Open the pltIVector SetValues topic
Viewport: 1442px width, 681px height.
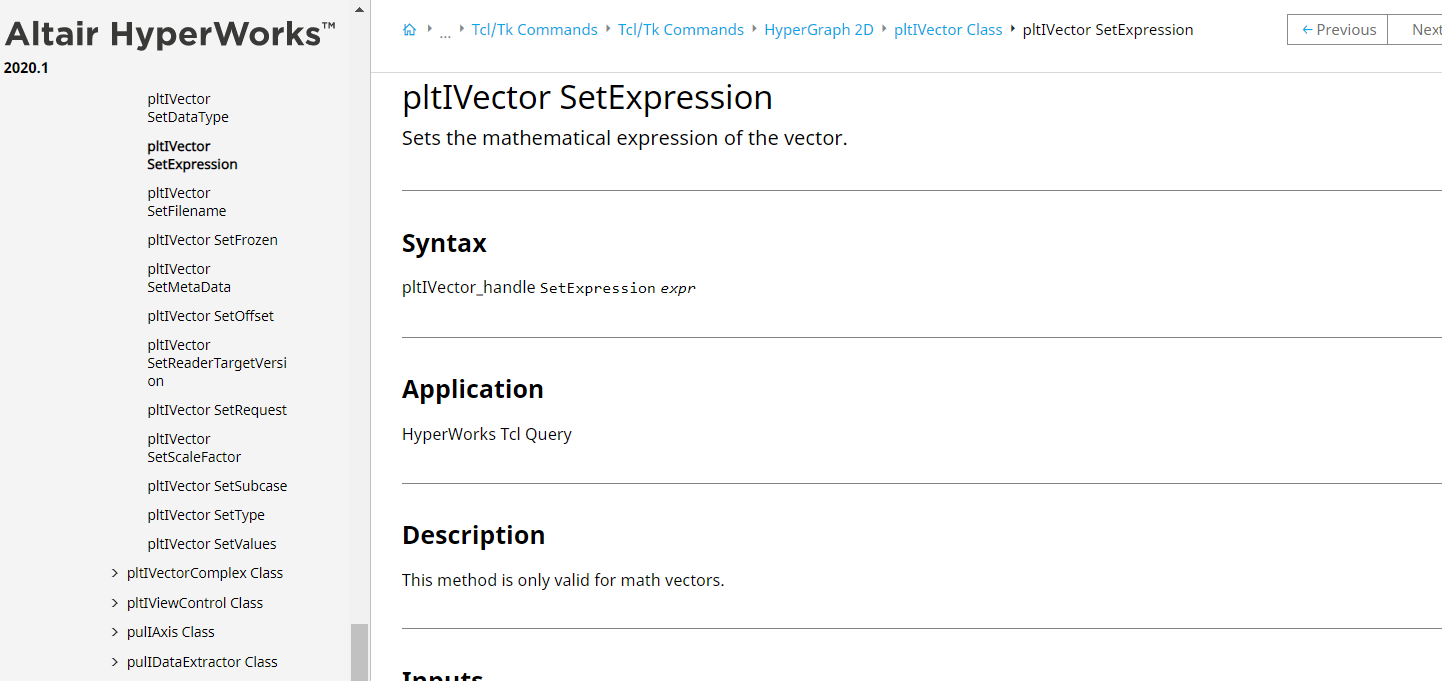[212, 544]
